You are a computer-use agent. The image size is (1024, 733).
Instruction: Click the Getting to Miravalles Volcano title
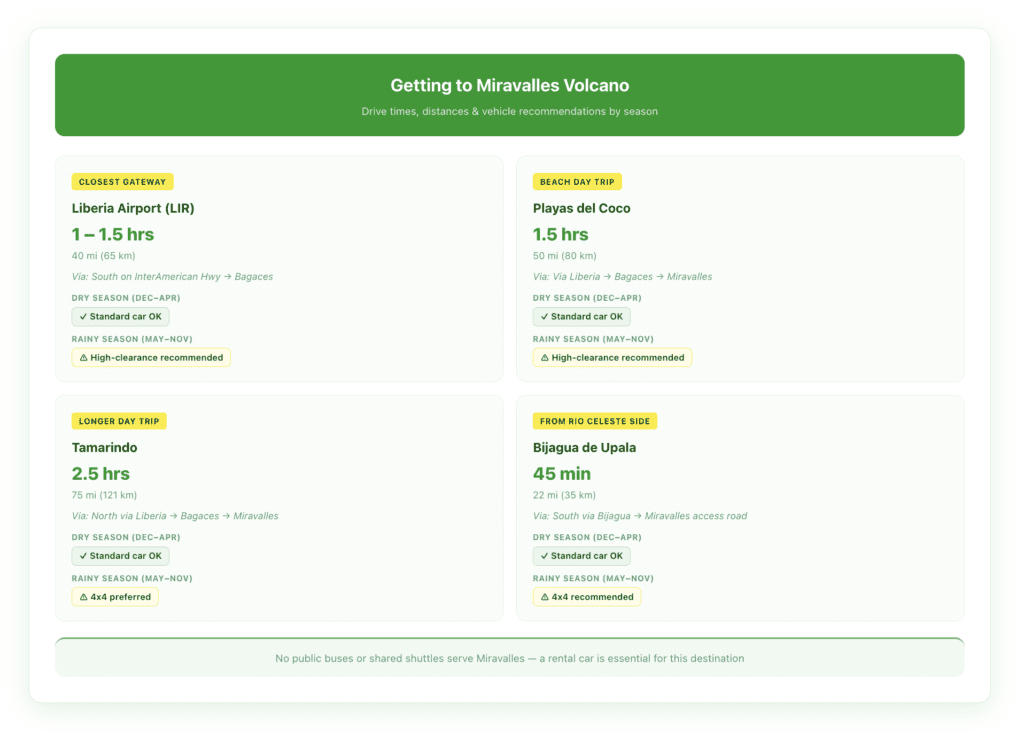click(509, 86)
